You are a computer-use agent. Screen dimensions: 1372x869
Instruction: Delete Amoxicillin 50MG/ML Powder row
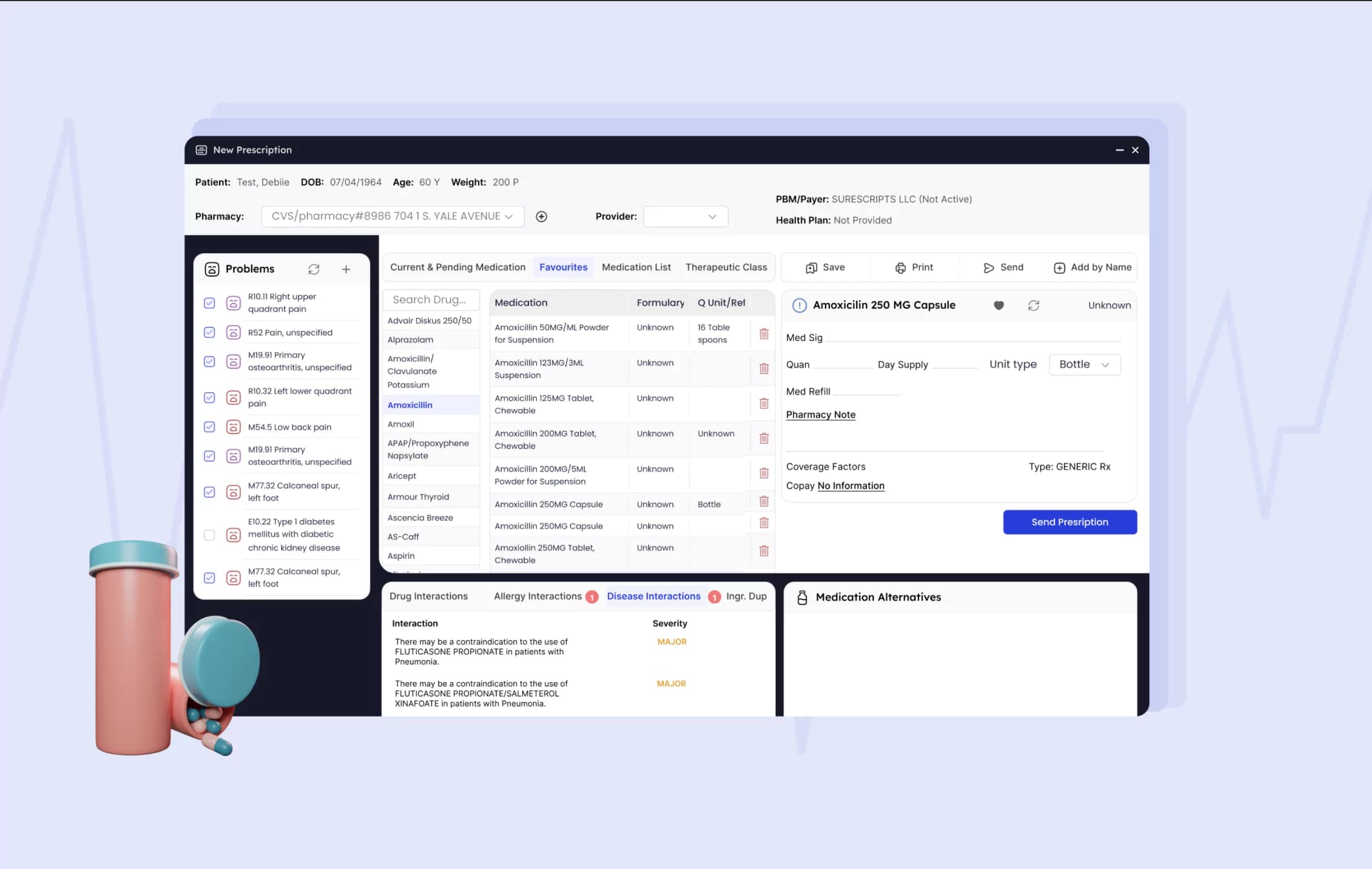point(764,333)
